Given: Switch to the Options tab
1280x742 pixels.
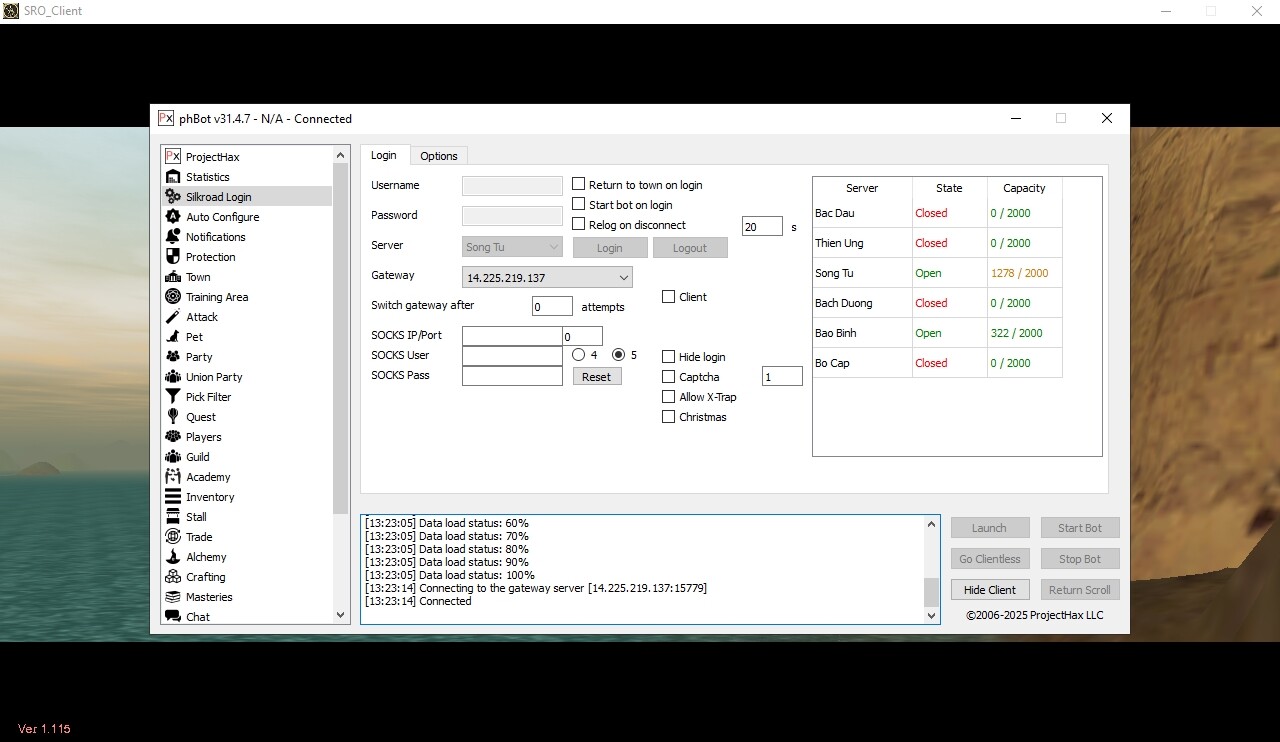Looking at the screenshot, I should pyautogui.click(x=438, y=156).
